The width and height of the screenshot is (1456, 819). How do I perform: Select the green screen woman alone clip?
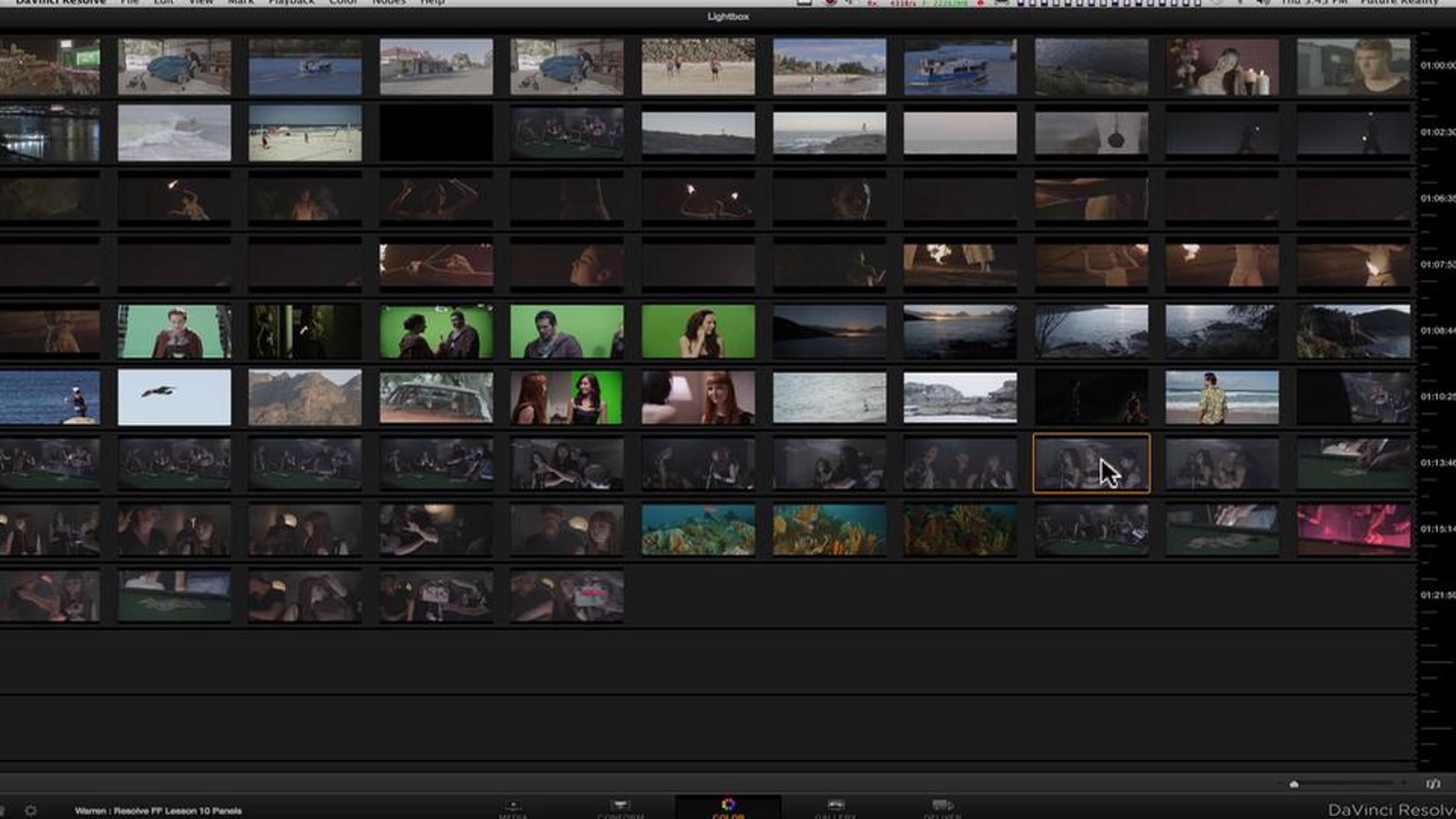[x=698, y=331]
